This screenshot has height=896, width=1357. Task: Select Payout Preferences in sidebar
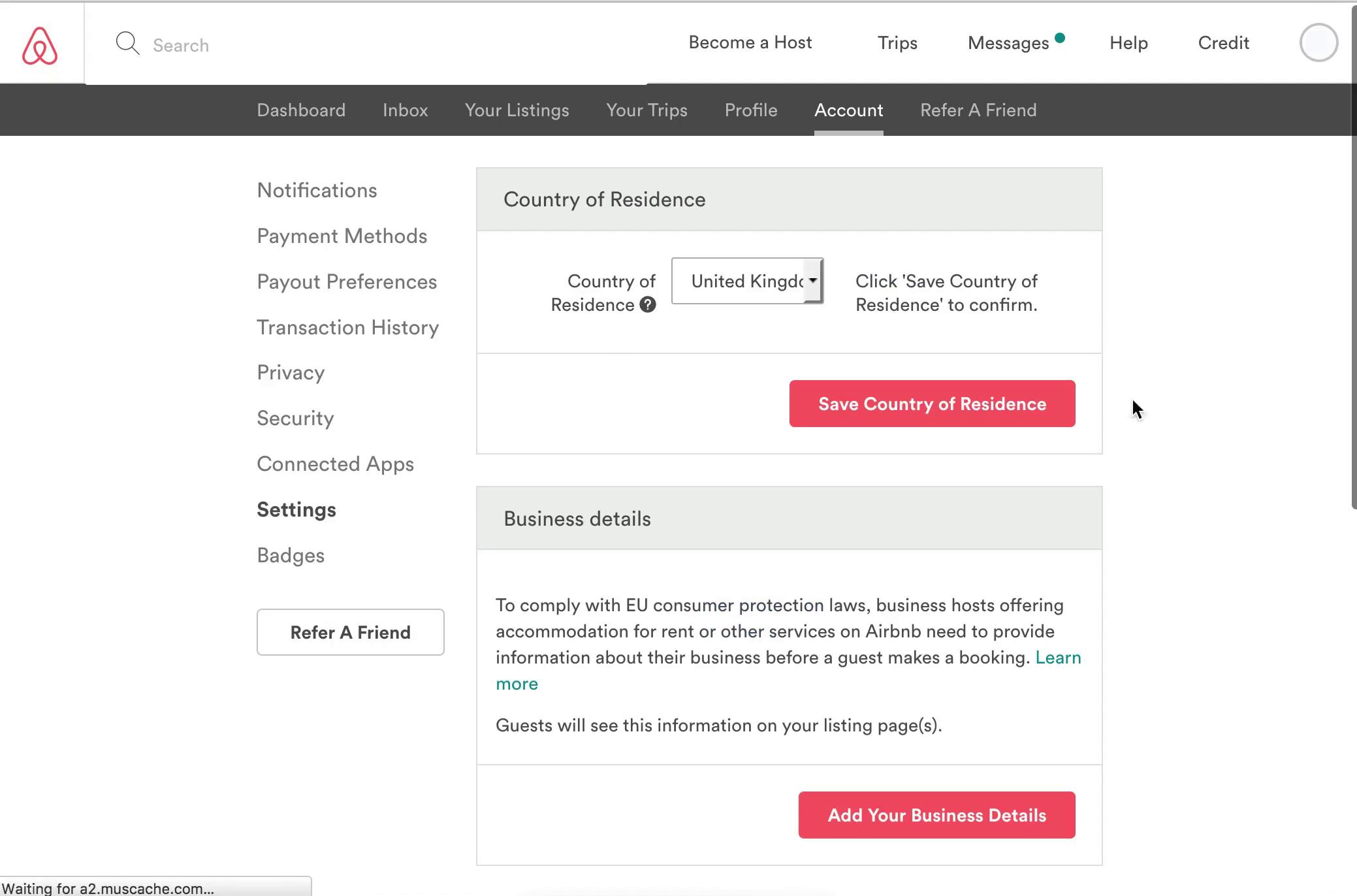point(346,281)
